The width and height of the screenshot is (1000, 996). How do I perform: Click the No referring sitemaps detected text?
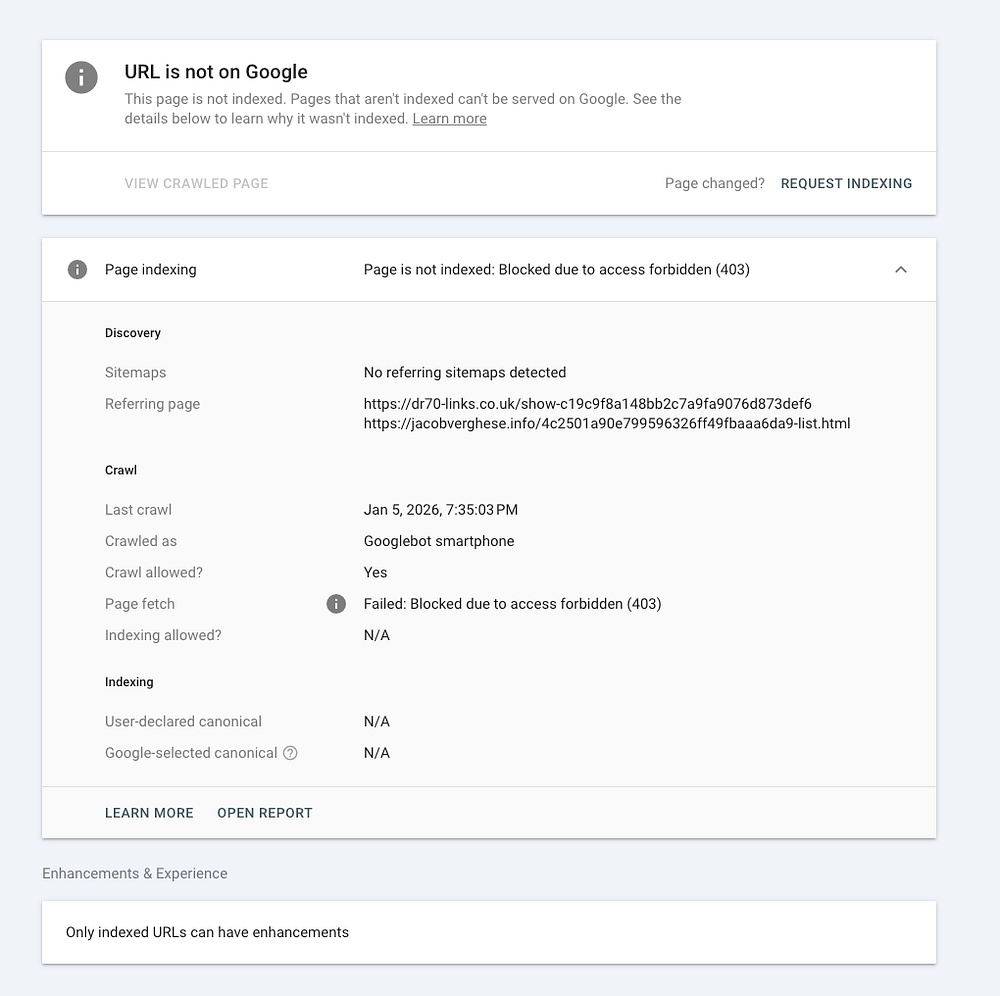tap(465, 373)
